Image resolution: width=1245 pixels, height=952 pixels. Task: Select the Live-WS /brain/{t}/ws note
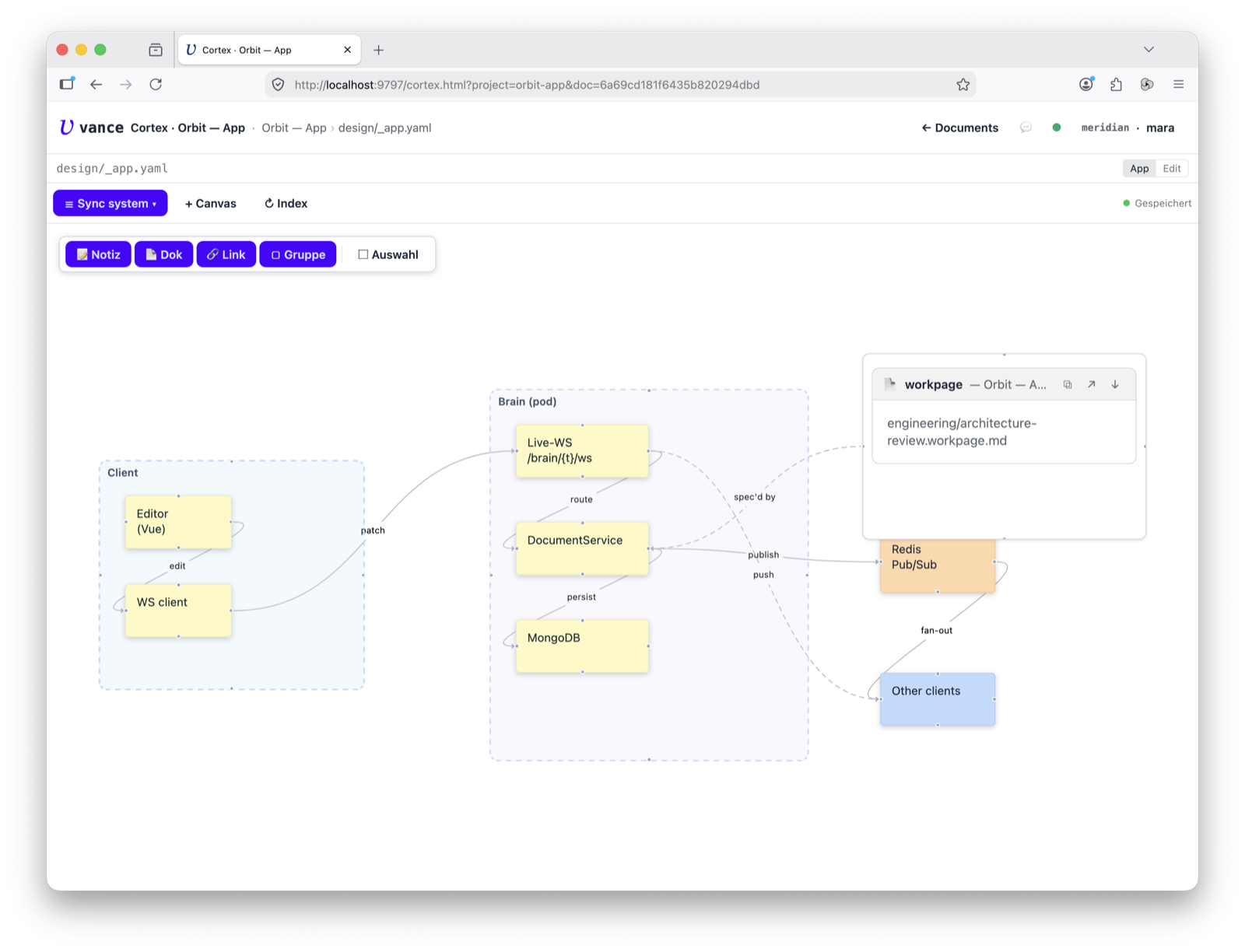pyautogui.click(x=582, y=451)
